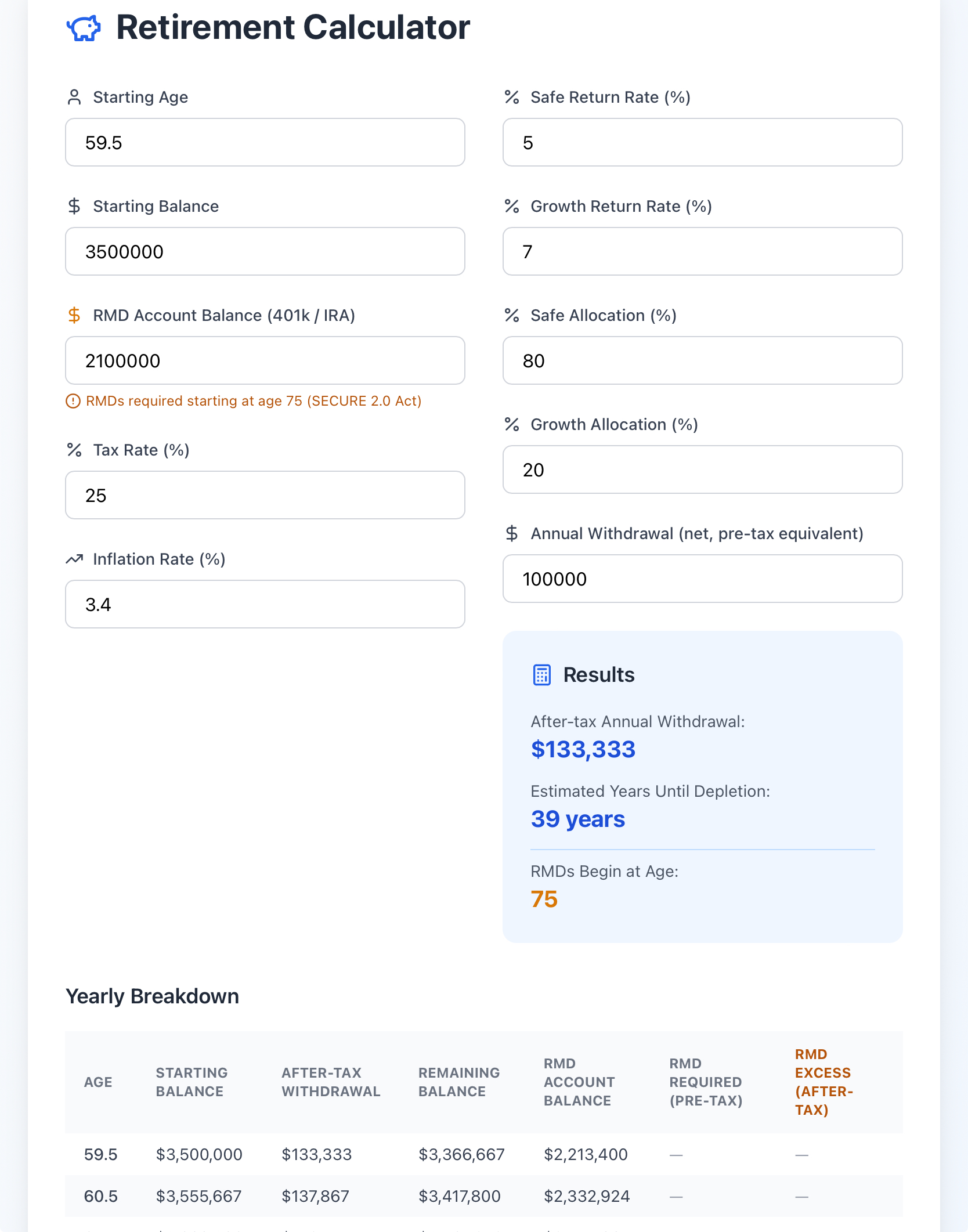Edit the Growth Allocation input showing 20
The width and height of the screenshot is (968, 1232).
703,469
